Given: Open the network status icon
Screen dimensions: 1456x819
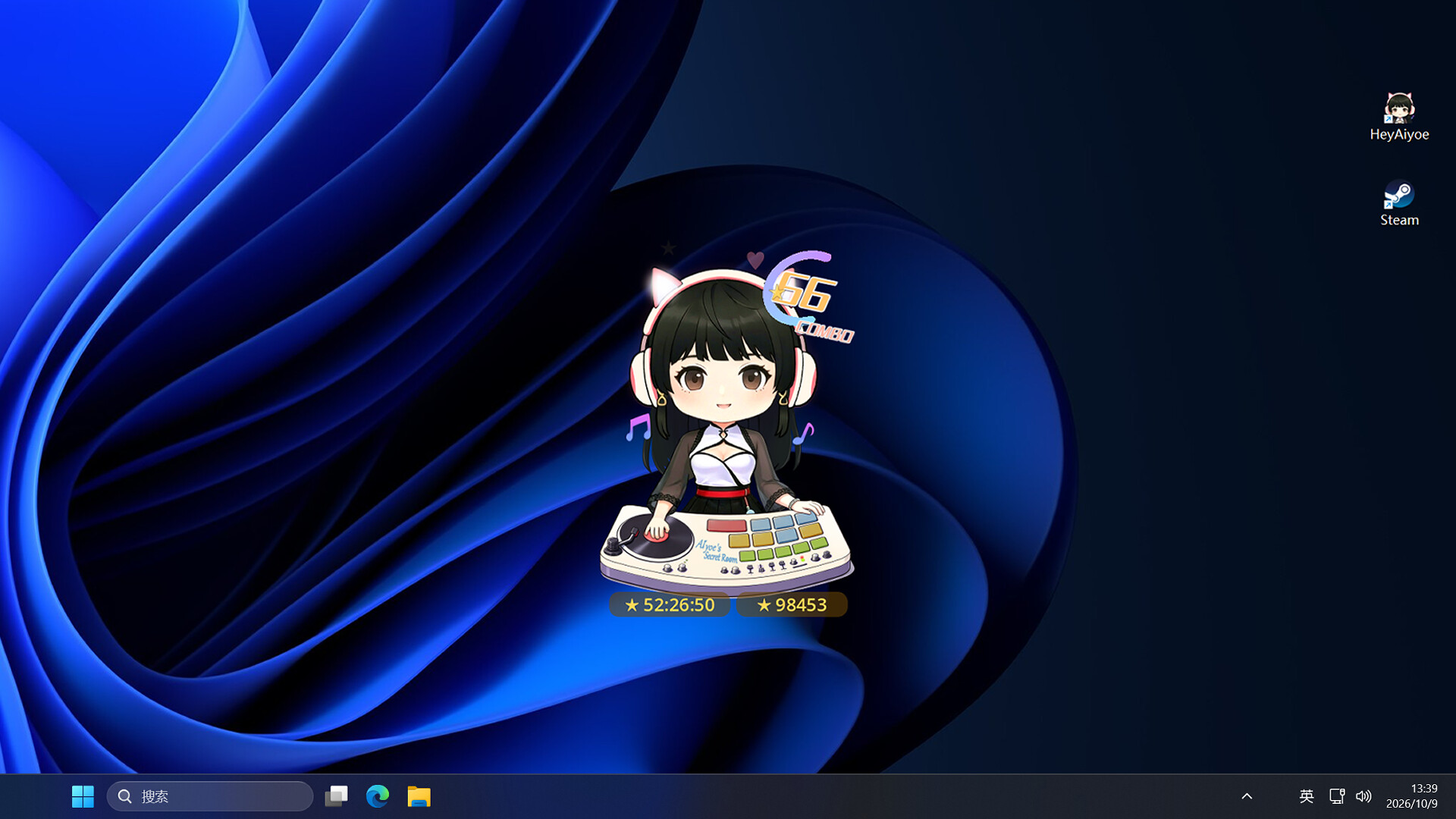Looking at the screenshot, I should tap(1336, 796).
